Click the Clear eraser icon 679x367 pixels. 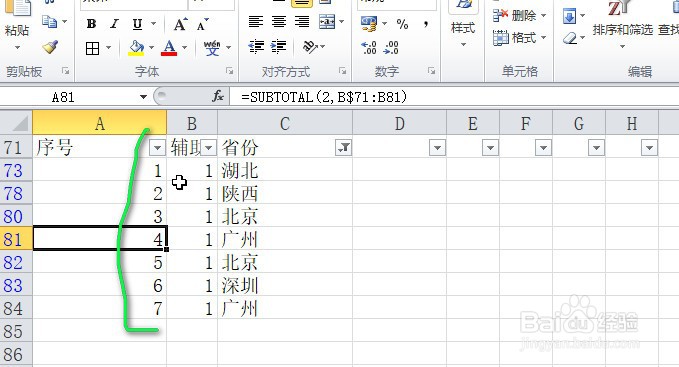pos(570,39)
